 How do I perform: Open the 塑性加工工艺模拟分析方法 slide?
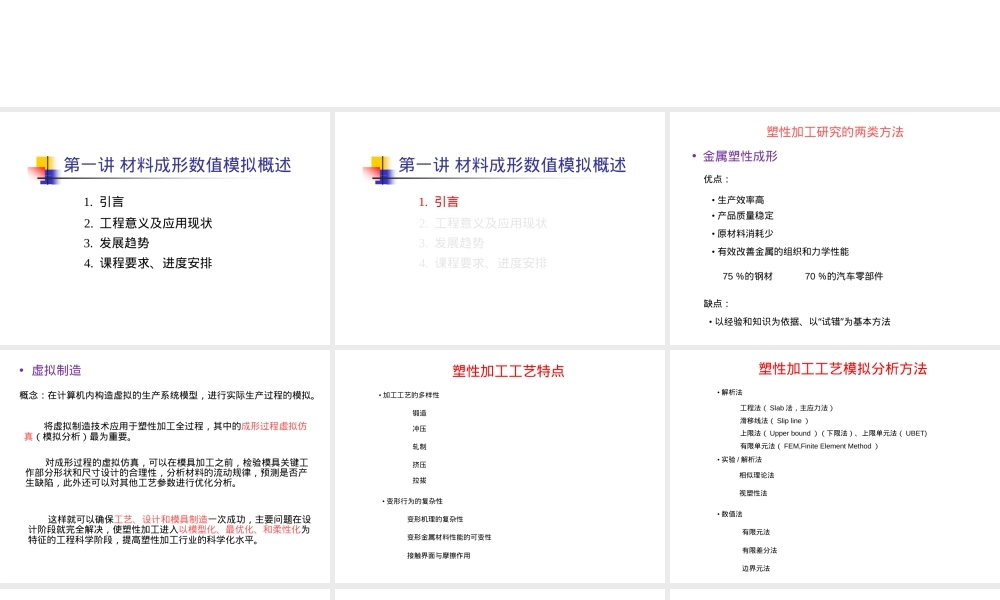pos(835,466)
